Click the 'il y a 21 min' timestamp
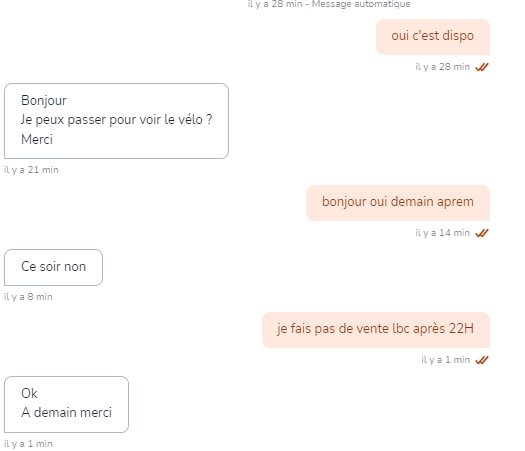Viewport: 525px width, 451px height. coord(31,170)
